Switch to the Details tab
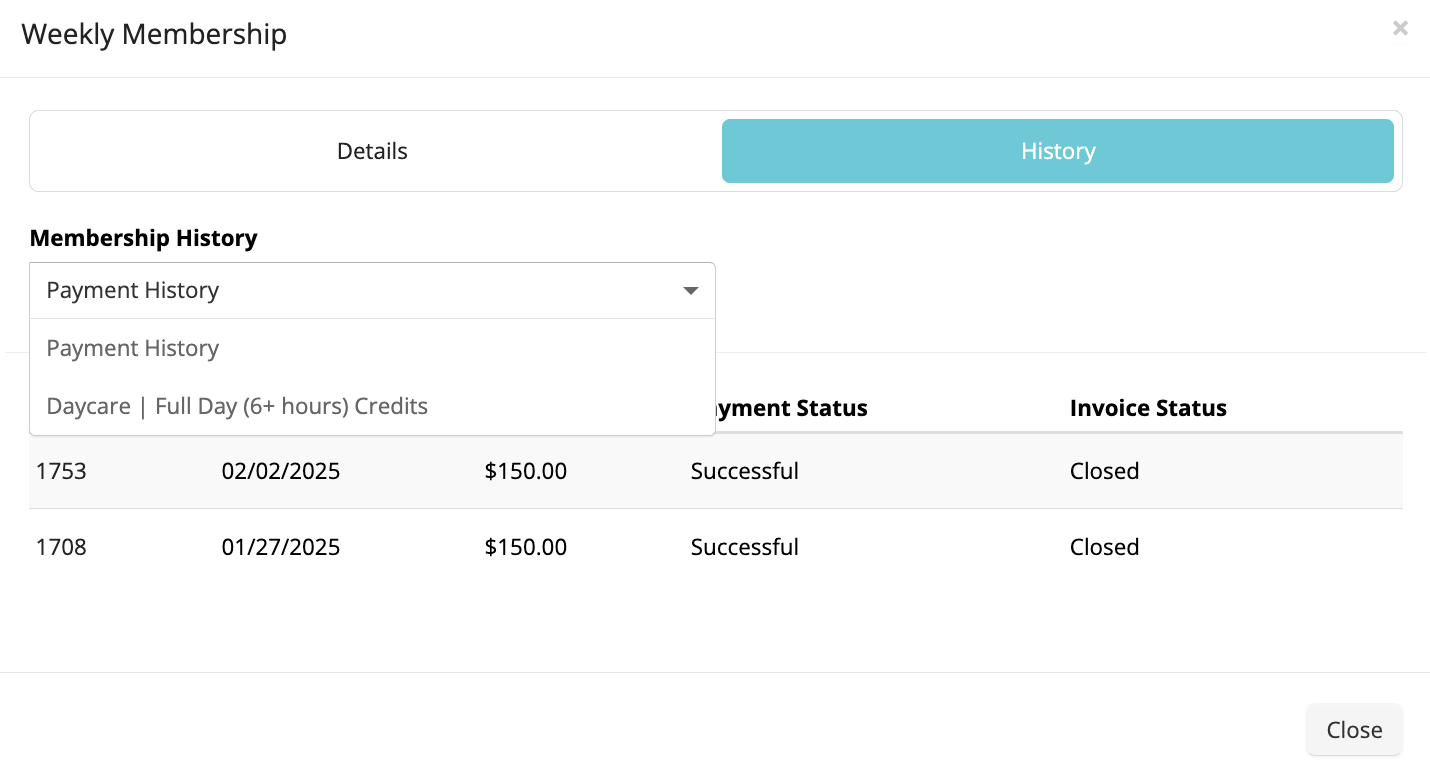The image size is (1430, 774). tap(372, 151)
